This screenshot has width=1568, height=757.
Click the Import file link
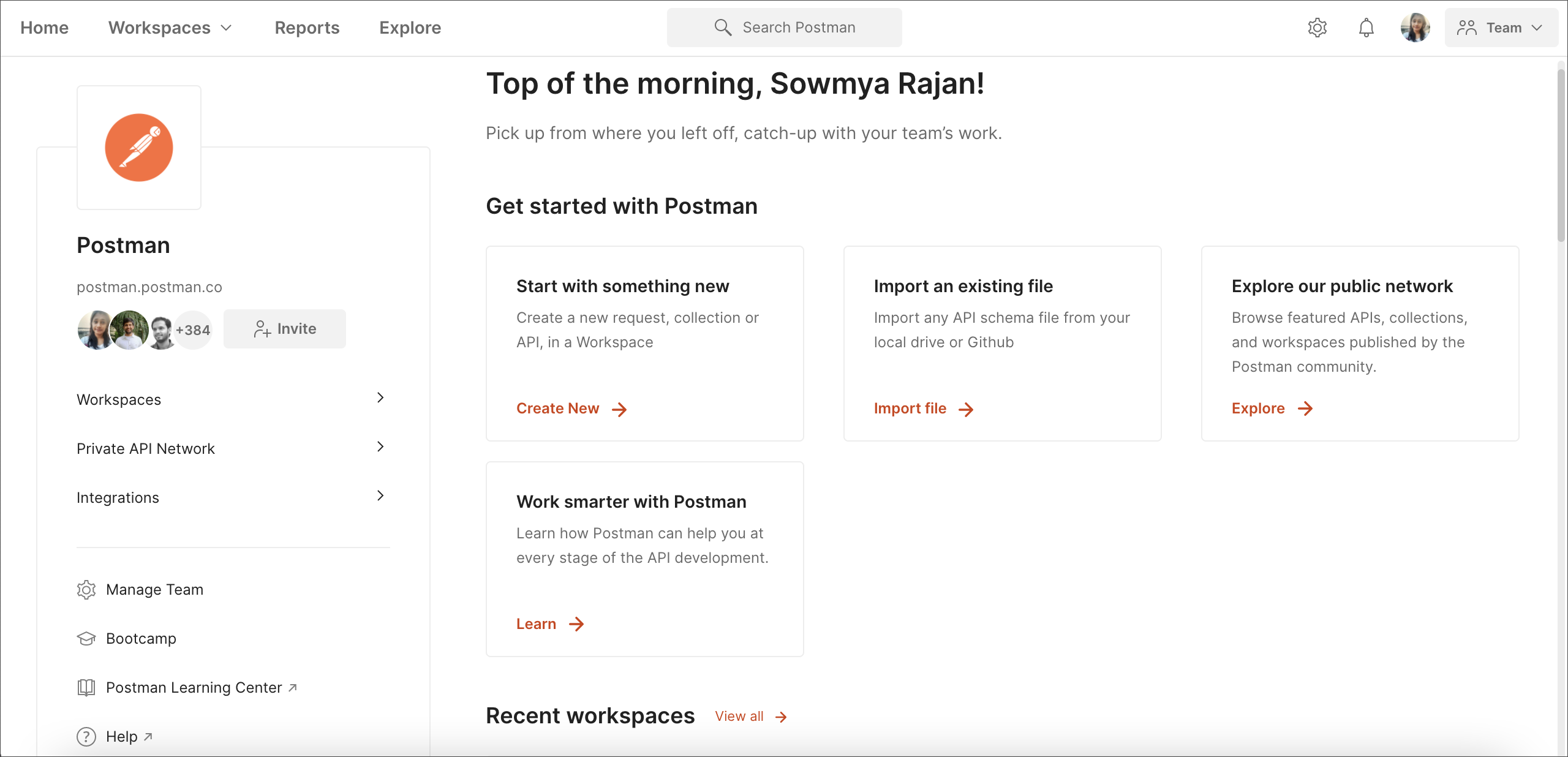pos(910,409)
